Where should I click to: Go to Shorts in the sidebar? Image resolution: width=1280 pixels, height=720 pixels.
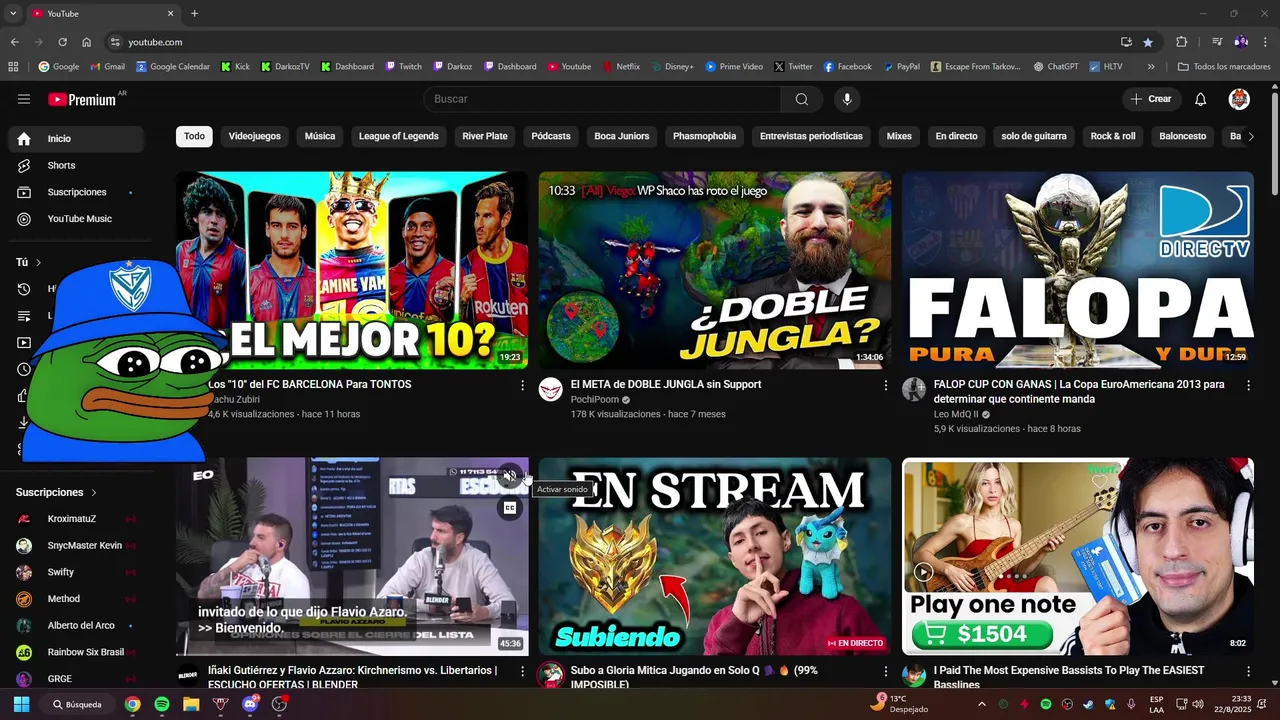click(x=76, y=165)
